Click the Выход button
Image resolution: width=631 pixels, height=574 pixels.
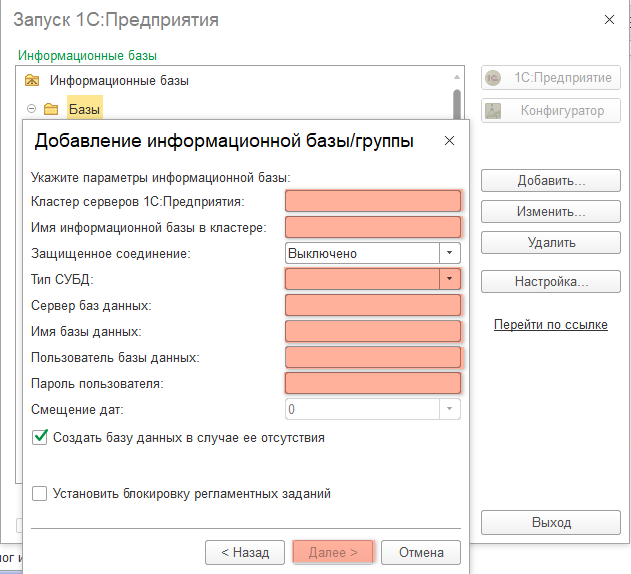coord(551,522)
